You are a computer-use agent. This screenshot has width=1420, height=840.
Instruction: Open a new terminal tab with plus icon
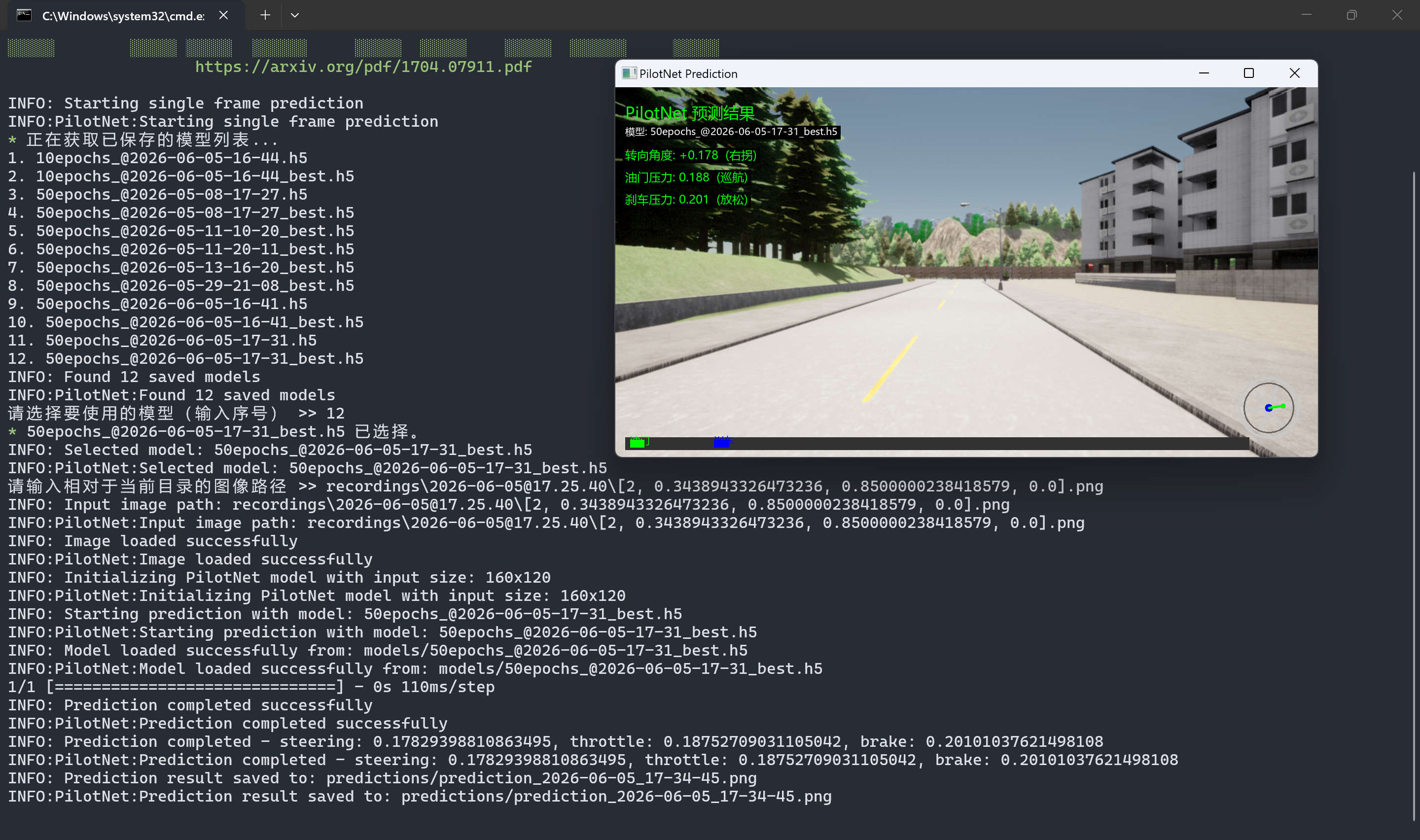tap(265, 15)
